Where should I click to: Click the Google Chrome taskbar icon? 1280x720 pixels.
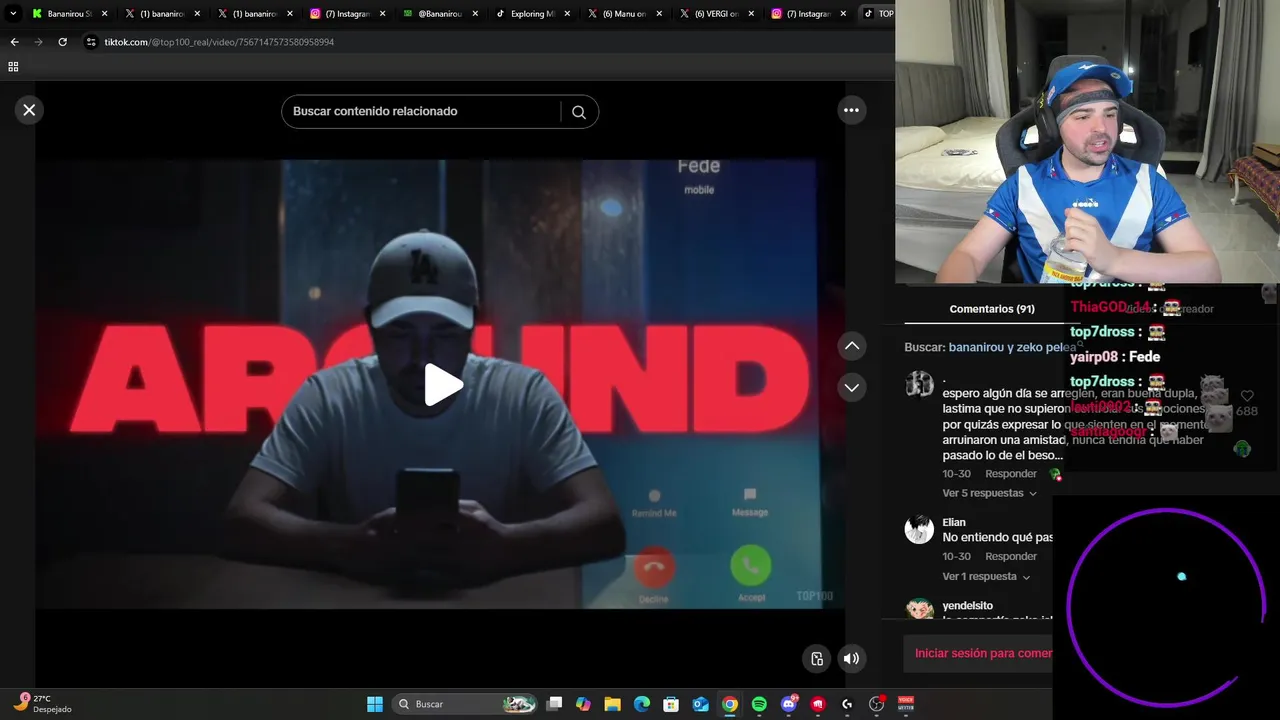point(730,704)
